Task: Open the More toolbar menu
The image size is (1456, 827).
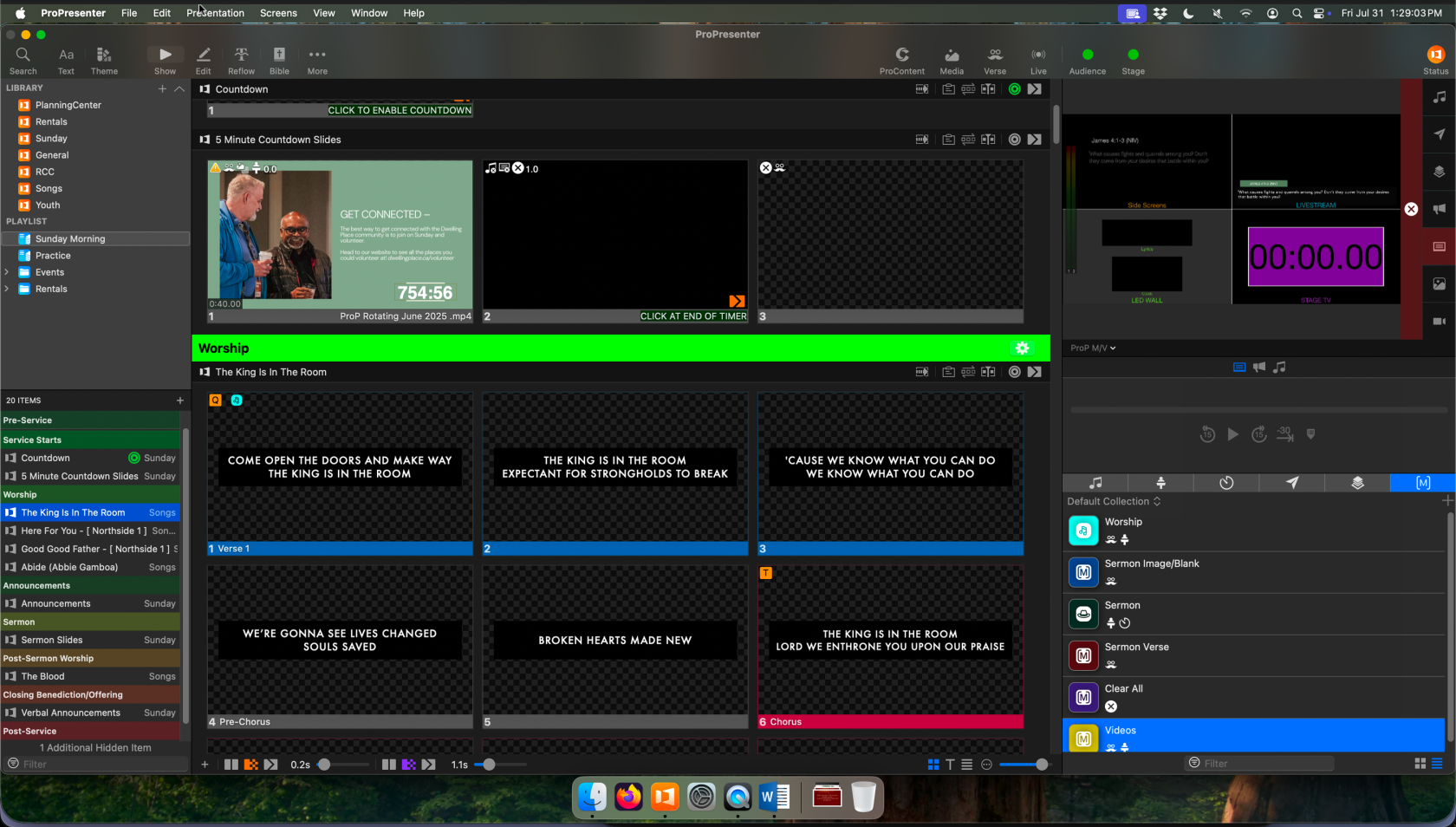Action: [x=317, y=60]
